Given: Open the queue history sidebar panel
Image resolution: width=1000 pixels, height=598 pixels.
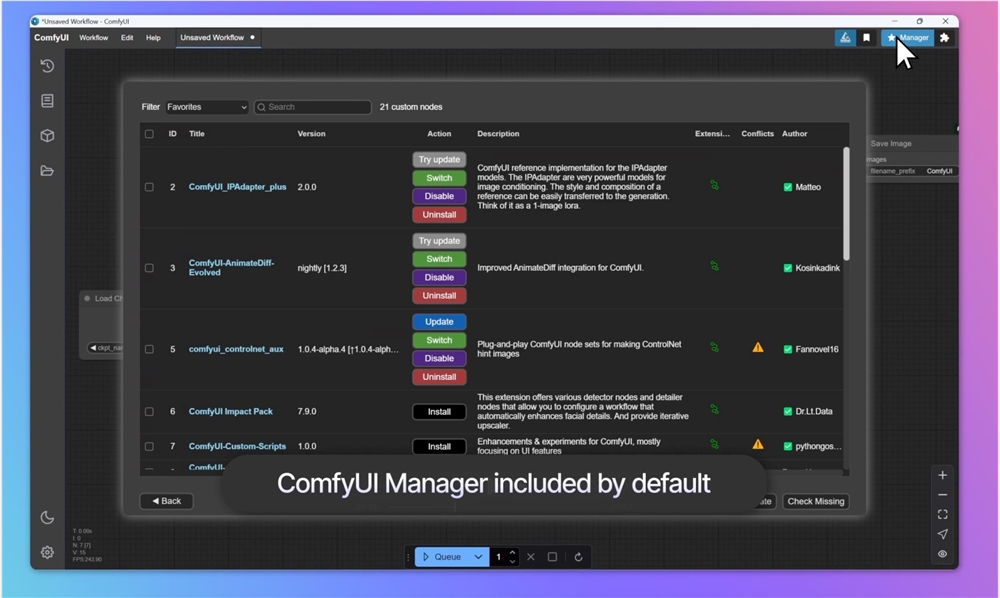Looking at the screenshot, I should pyautogui.click(x=47, y=66).
